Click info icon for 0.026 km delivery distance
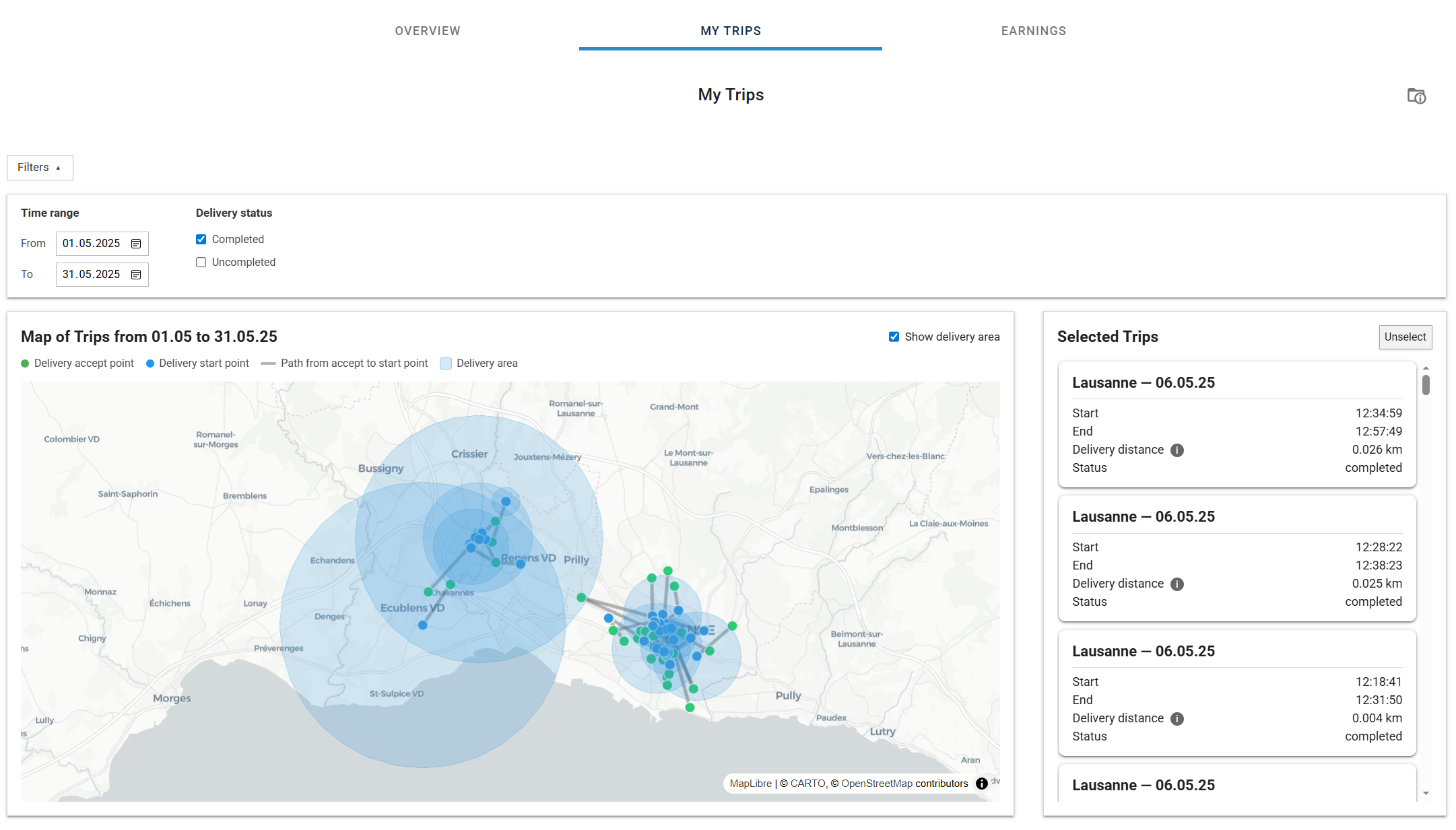Screen dimensions: 1456x830 pos(1177,450)
